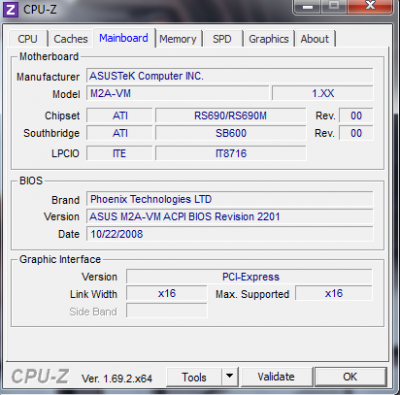Image resolution: width=400 pixels, height=395 pixels.
Task: Click the Tools button
Action: pos(194,377)
